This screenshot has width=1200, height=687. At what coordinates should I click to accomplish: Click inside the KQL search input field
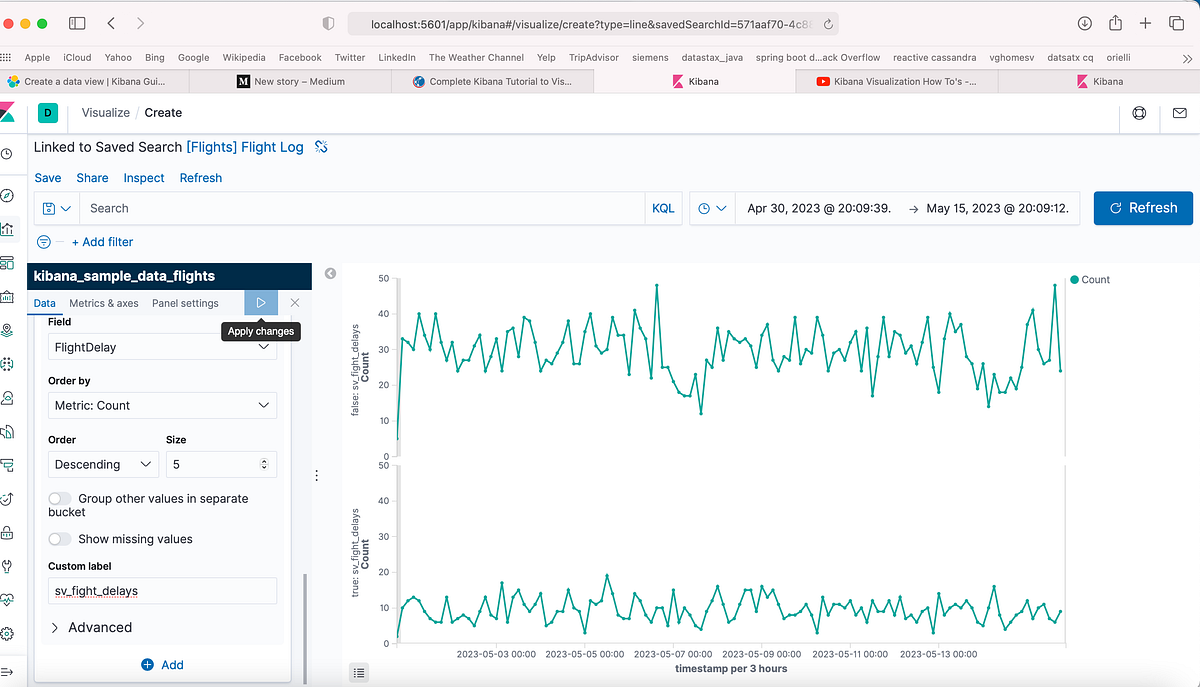coord(360,208)
